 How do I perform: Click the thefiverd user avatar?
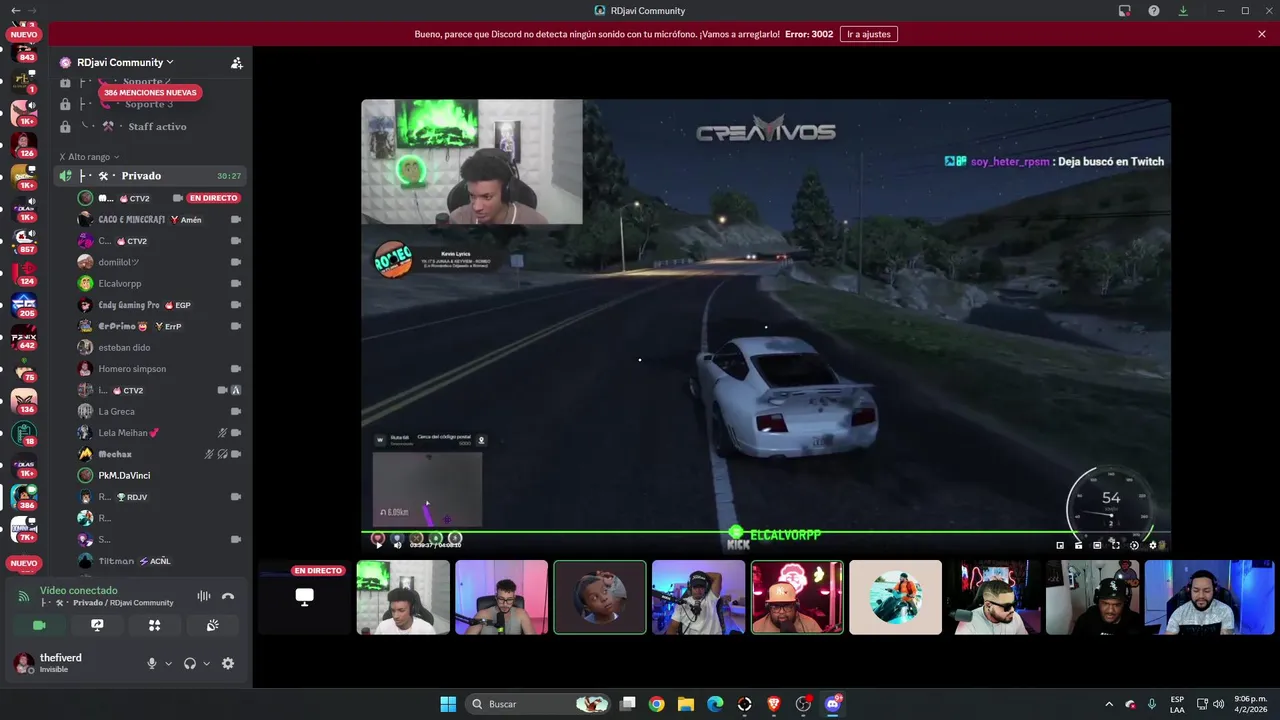pos(22,662)
